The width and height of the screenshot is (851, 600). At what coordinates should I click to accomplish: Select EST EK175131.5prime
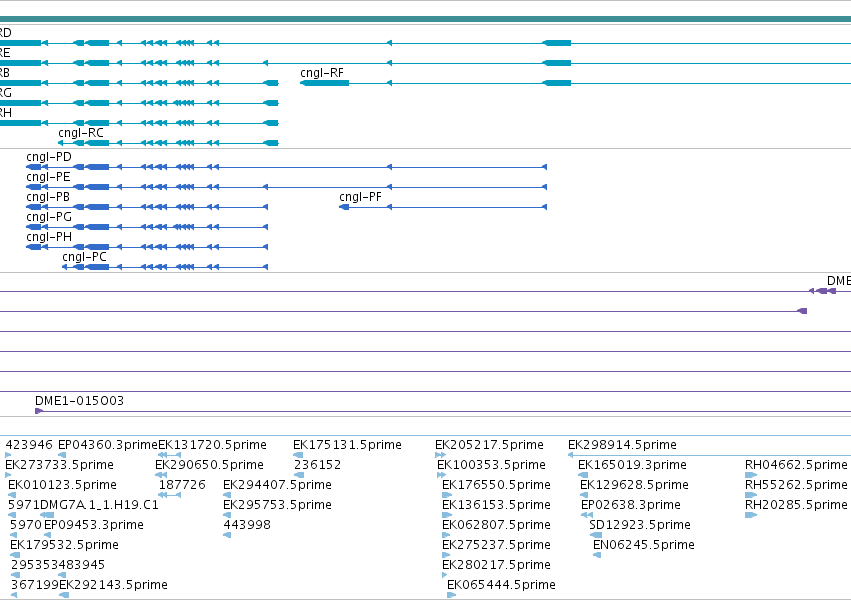(x=347, y=445)
